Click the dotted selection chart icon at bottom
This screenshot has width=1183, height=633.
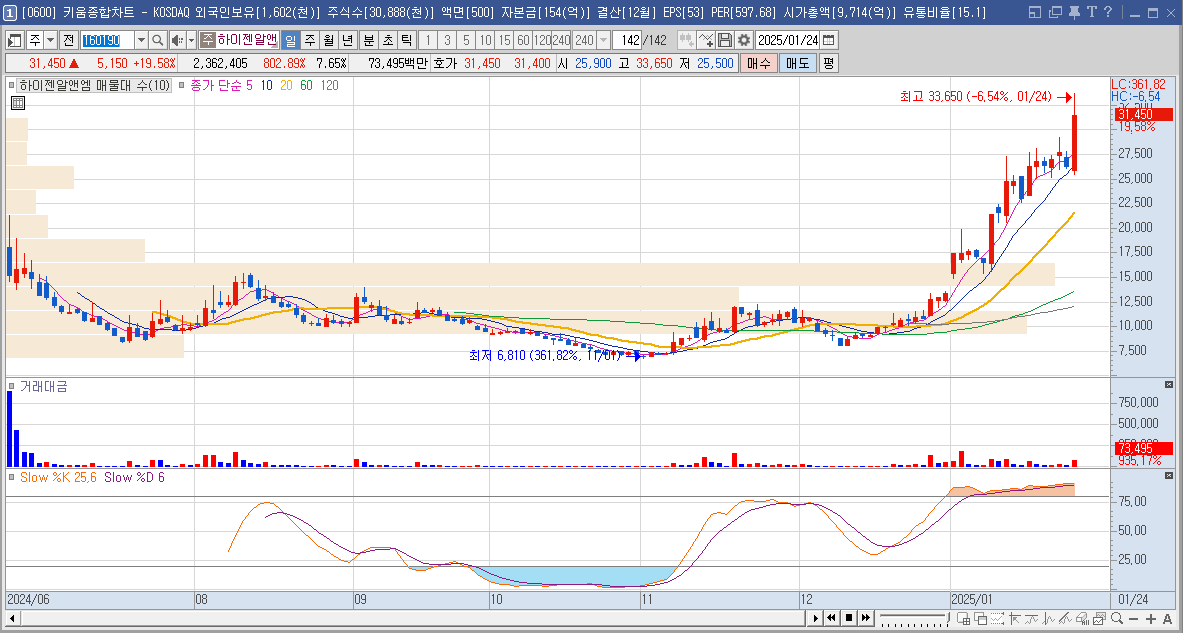(997, 619)
